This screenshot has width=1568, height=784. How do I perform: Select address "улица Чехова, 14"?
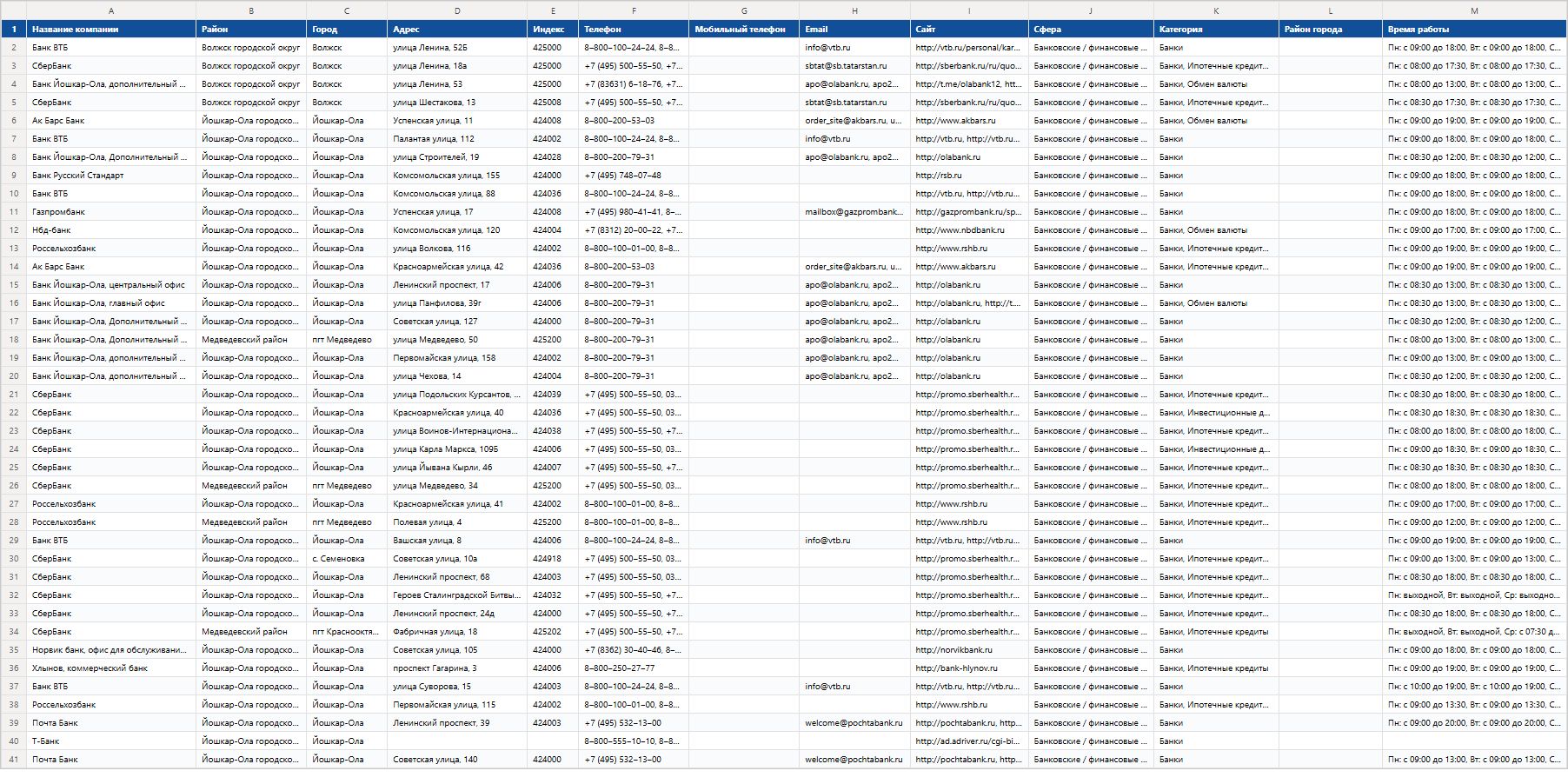tap(457, 376)
